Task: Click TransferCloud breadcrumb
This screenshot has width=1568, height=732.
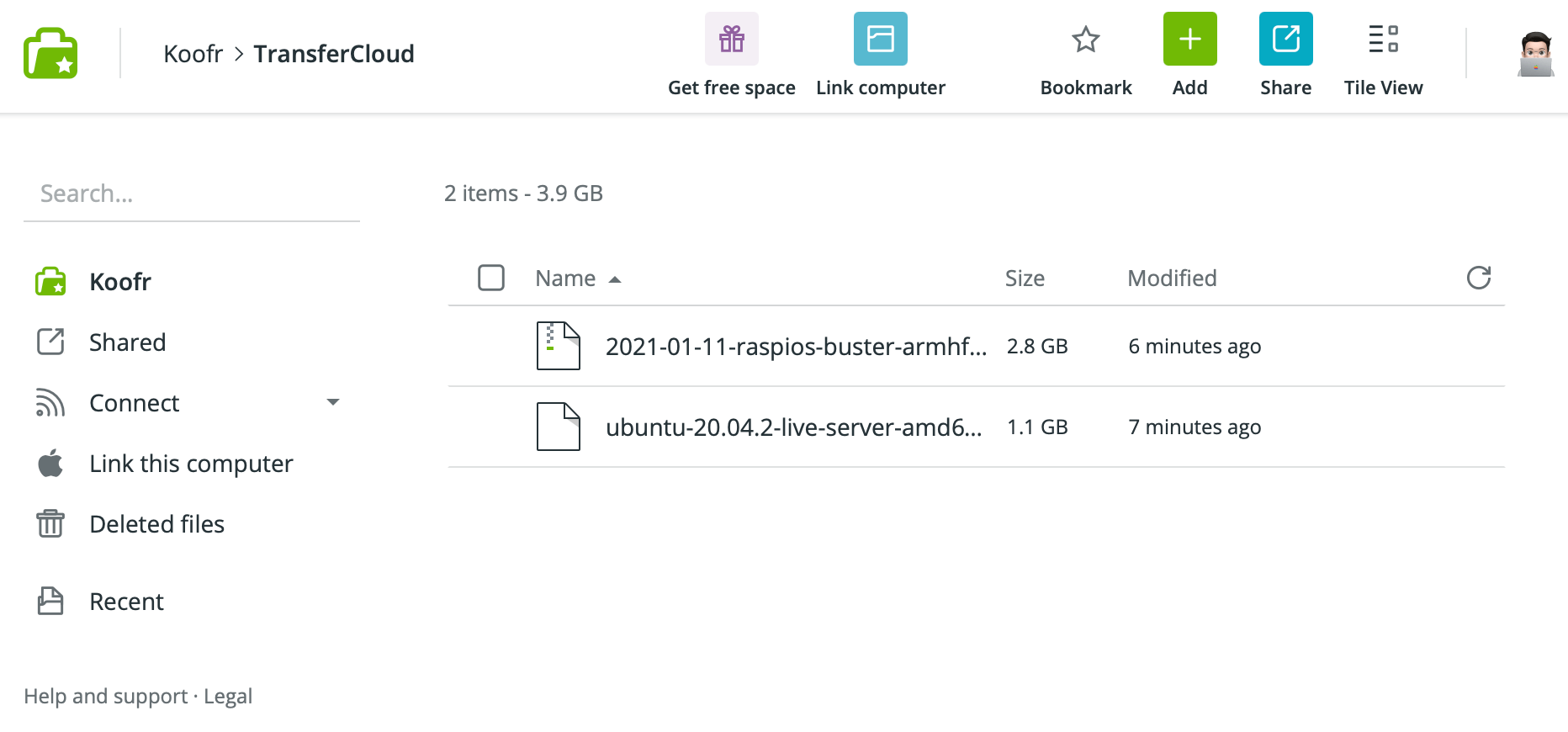Action: 334,54
